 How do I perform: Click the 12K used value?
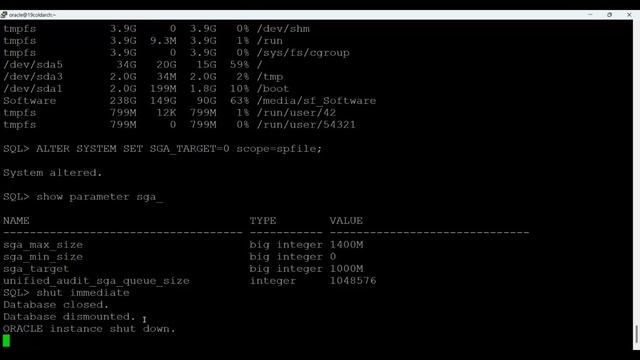[x=166, y=113]
